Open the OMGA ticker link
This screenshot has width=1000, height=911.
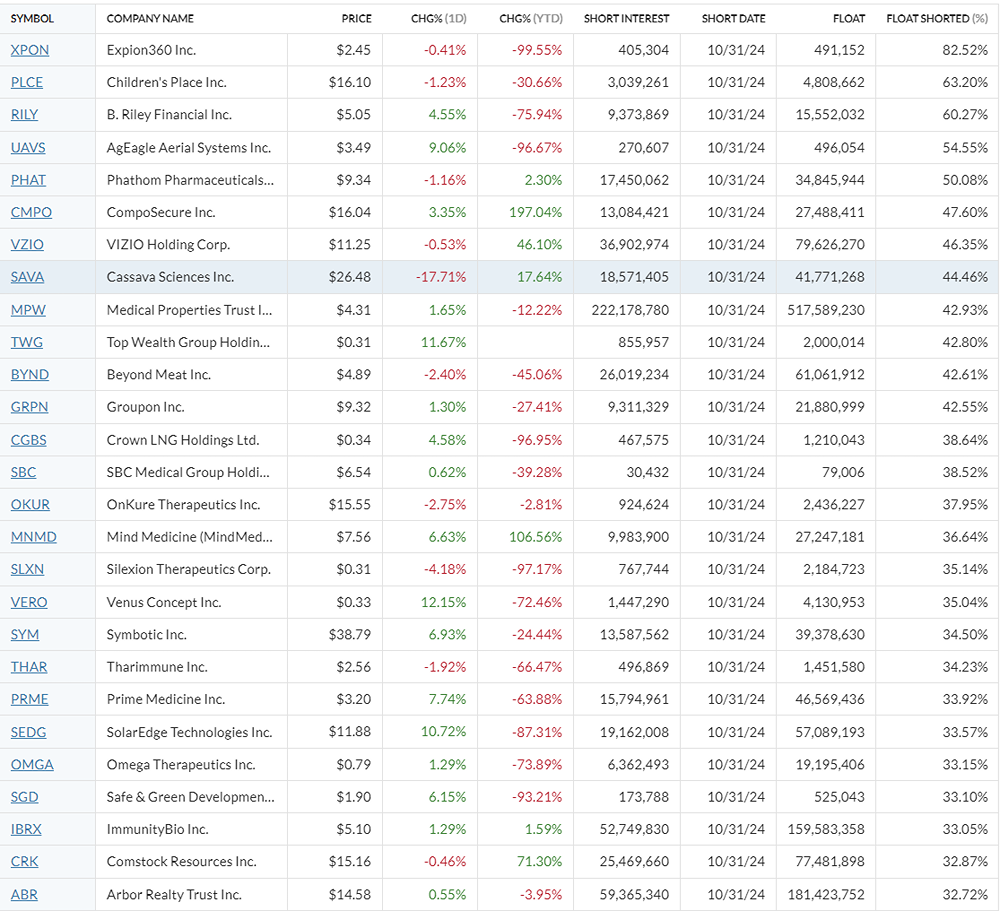(32, 765)
